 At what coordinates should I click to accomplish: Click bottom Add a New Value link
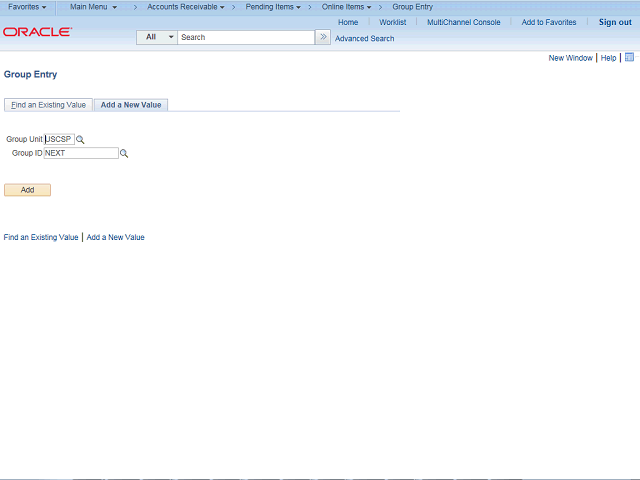[116, 237]
